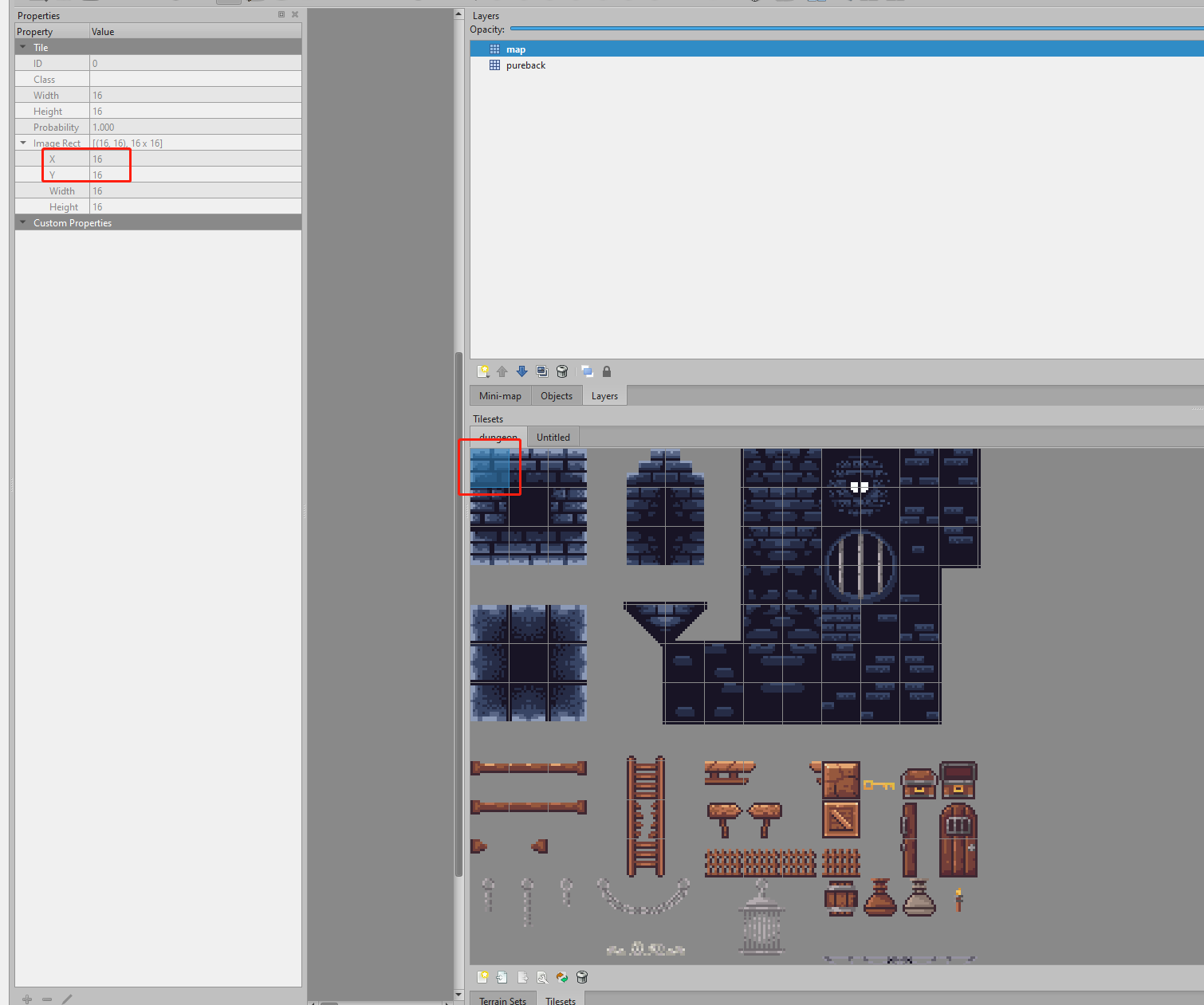Open the Untitled tileset tab

(x=553, y=437)
